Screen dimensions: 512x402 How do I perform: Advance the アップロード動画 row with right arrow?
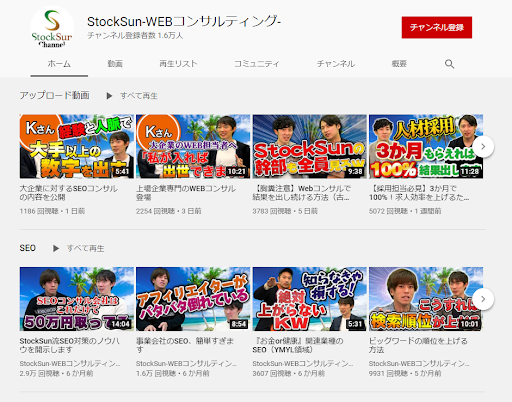[483, 146]
